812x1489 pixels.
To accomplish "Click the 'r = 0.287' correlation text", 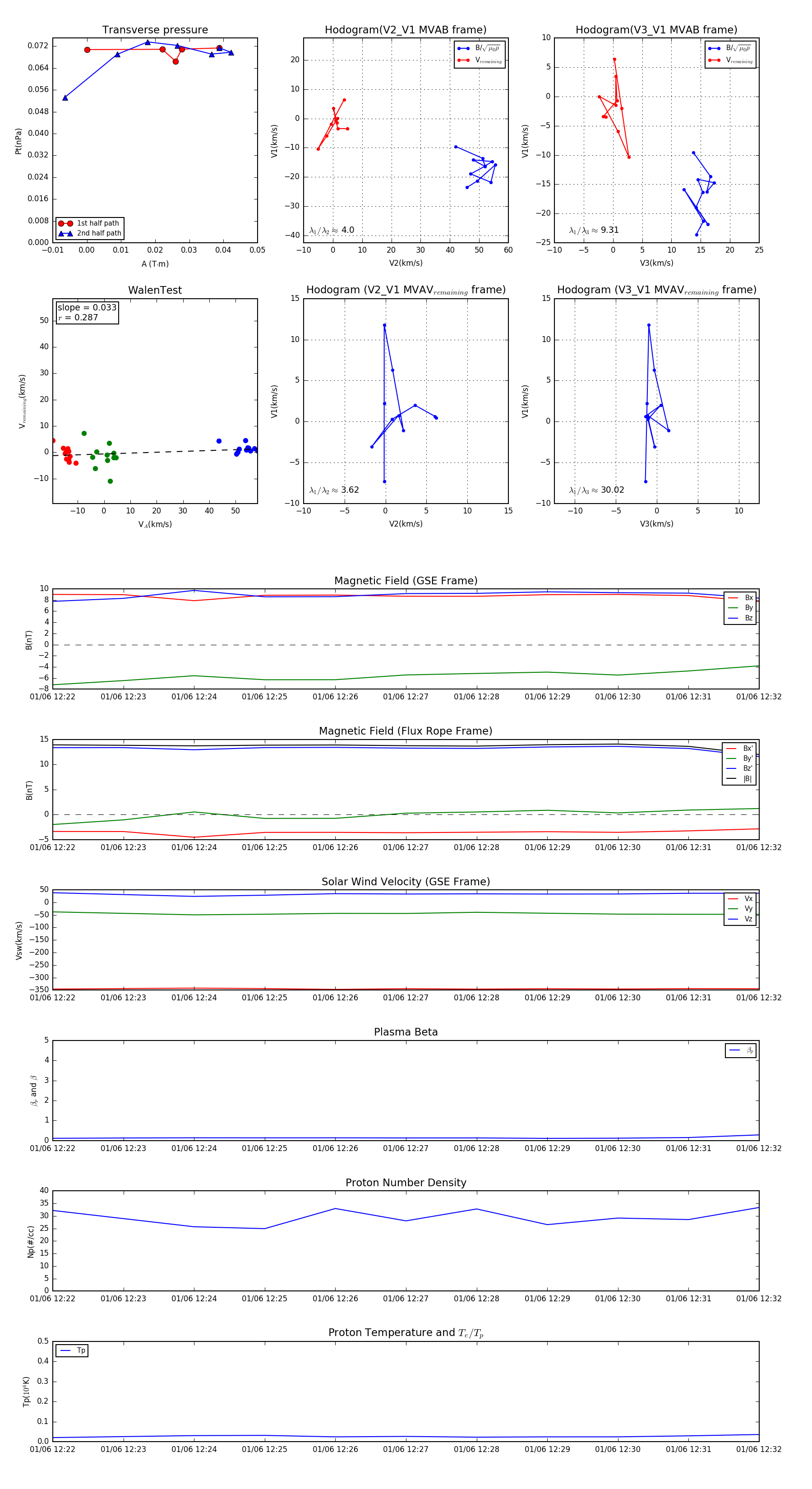I will point(78,317).
